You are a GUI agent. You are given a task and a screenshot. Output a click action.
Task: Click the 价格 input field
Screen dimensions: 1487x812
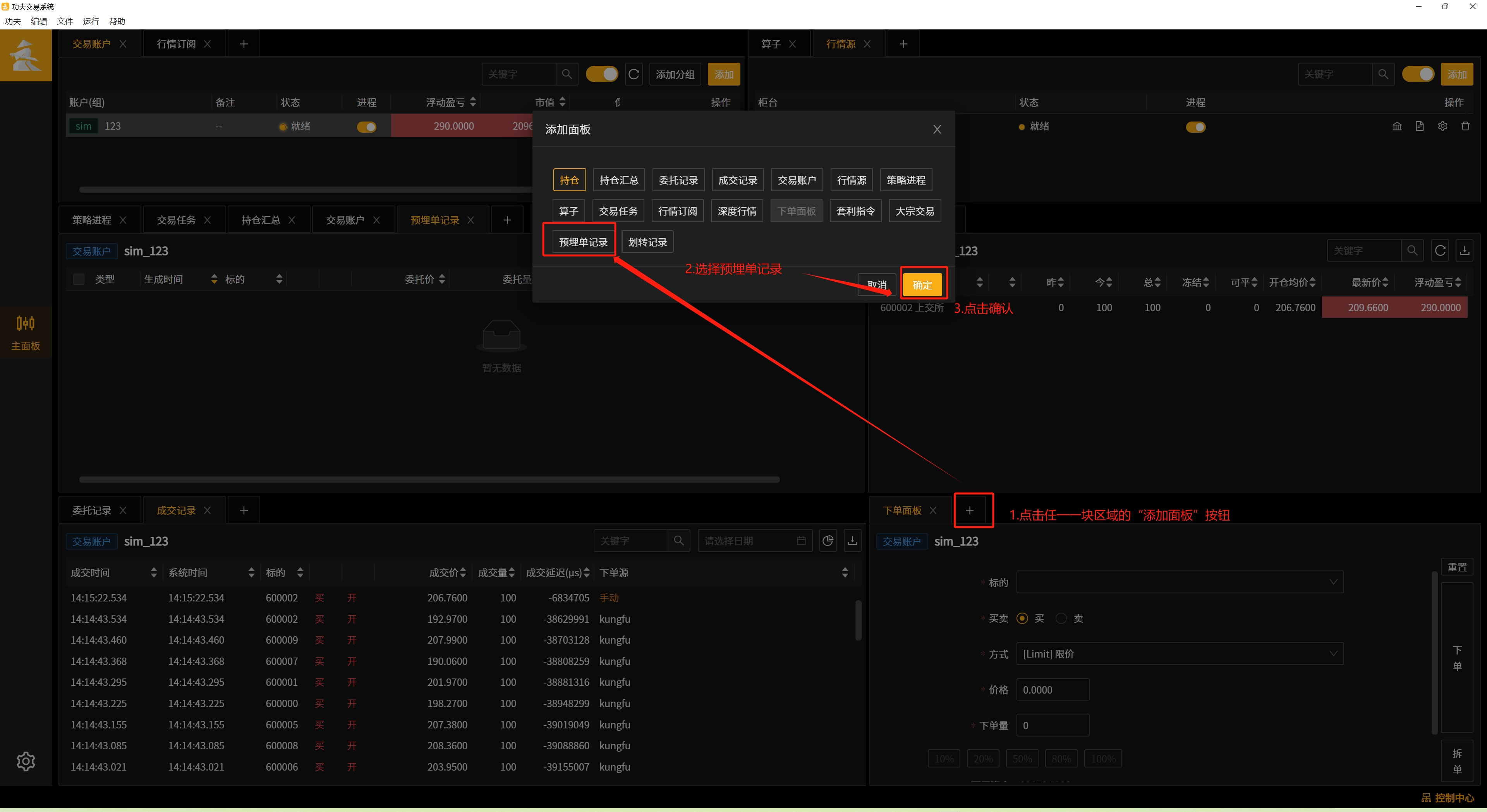pos(1053,689)
